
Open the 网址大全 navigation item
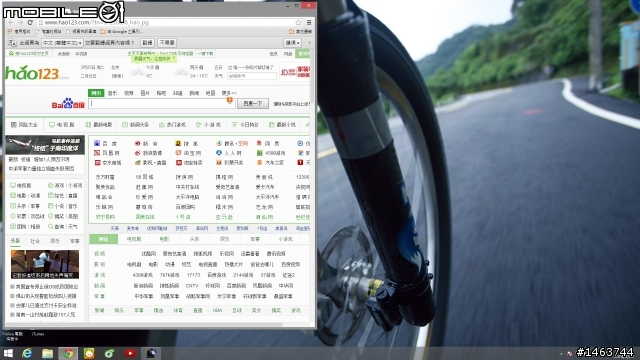click(24, 124)
